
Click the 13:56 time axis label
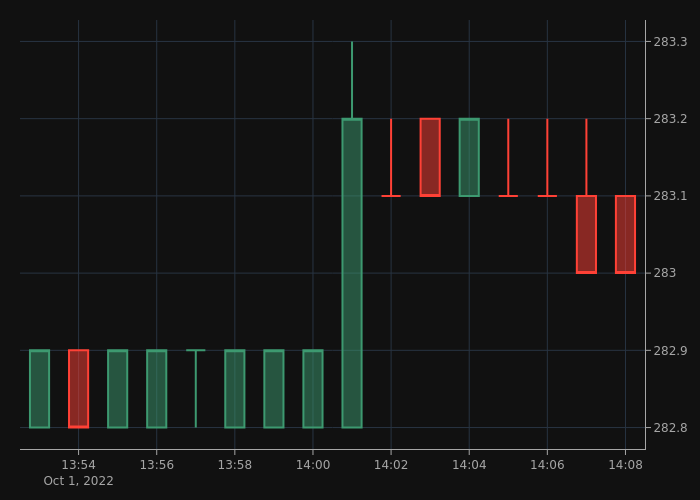(x=157, y=465)
